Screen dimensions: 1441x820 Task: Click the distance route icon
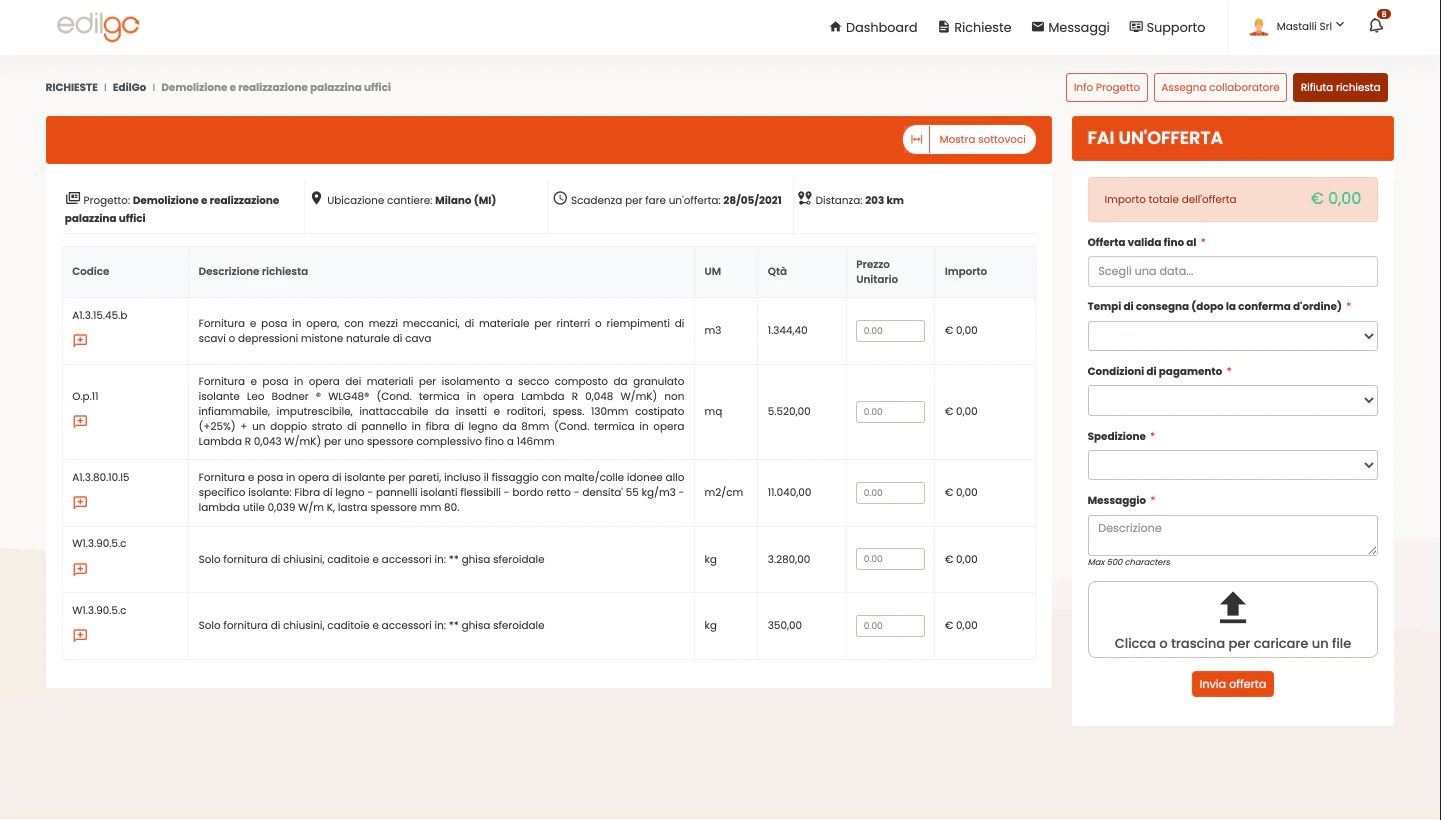click(x=805, y=198)
